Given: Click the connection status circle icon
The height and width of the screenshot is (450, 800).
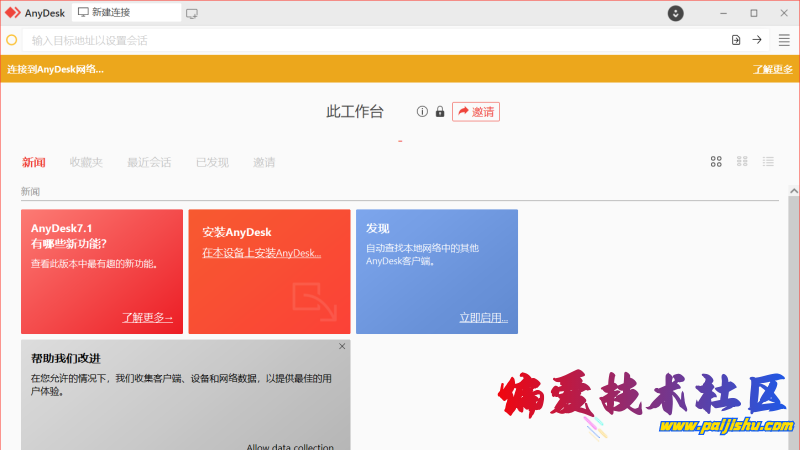Looking at the screenshot, I should click(x=12, y=40).
